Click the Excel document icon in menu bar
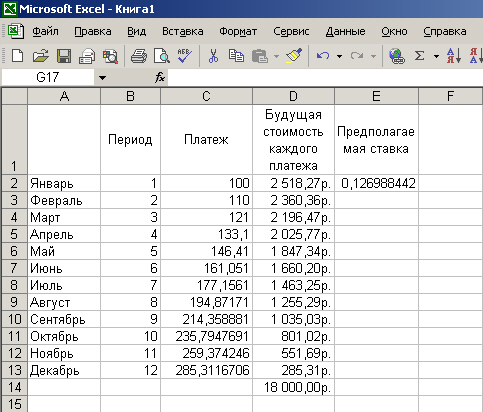The image size is (483, 412). pos(16,31)
